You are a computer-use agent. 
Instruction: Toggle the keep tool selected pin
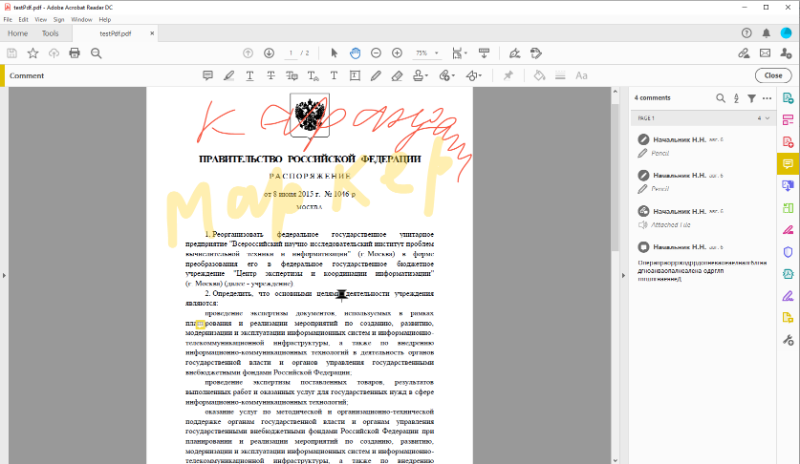click(x=508, y=75)
